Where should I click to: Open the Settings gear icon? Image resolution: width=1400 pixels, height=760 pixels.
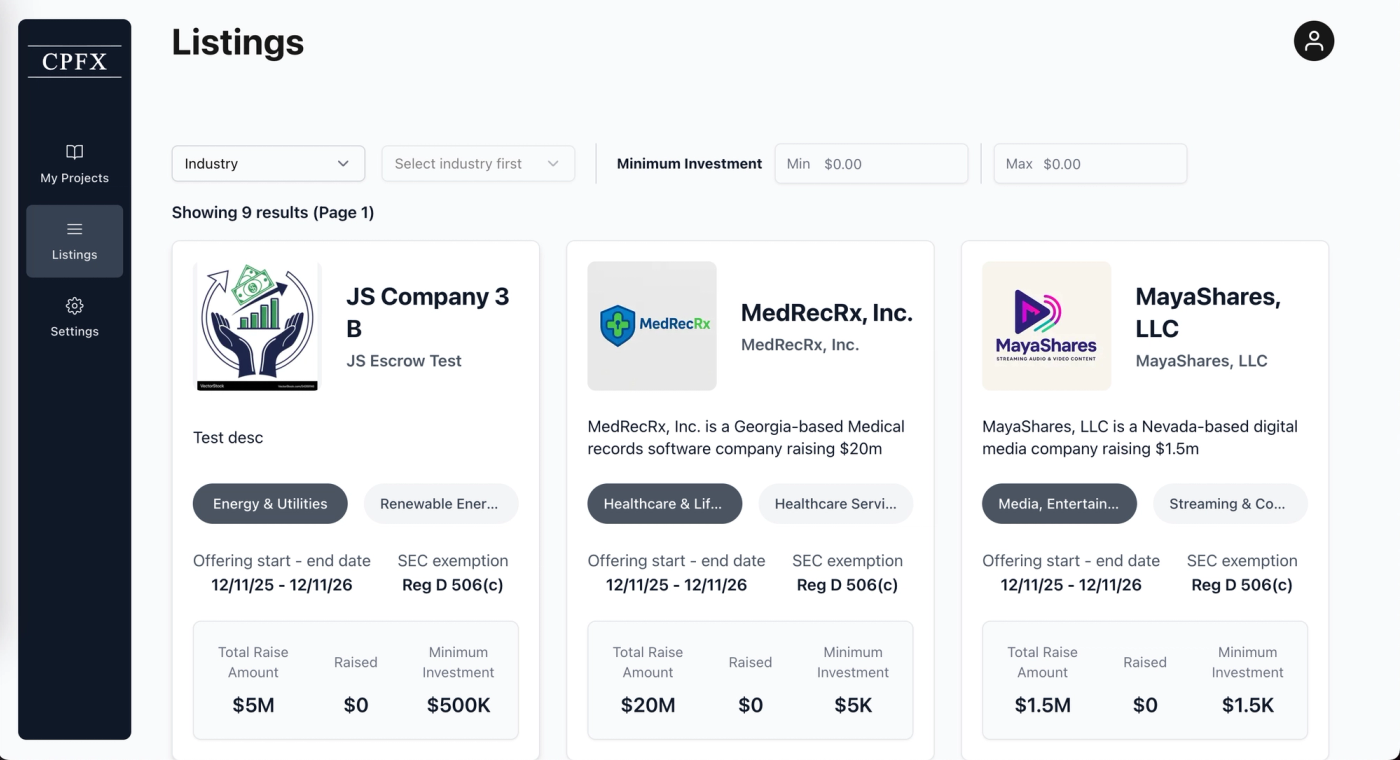(x=75, y=306)
